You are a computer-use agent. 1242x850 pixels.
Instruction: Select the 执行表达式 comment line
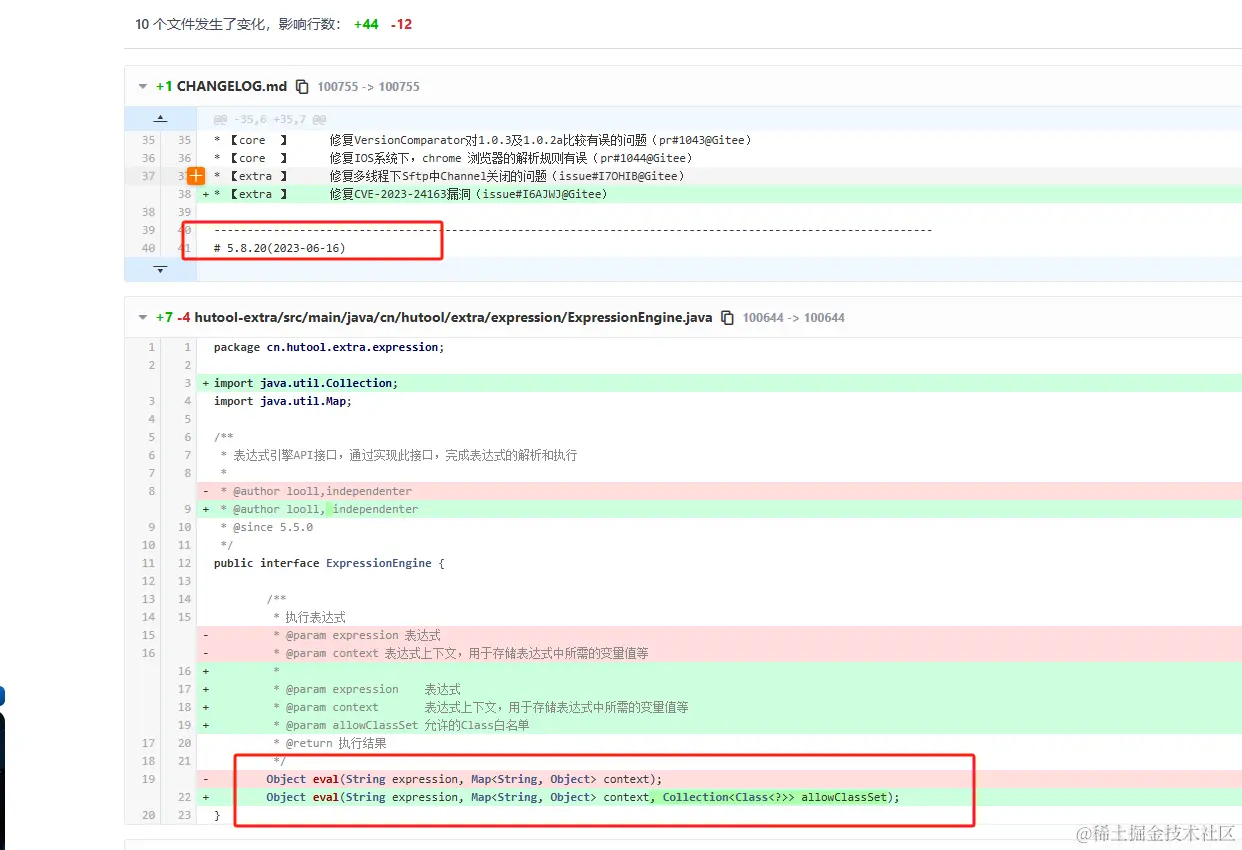pos(309,617)
